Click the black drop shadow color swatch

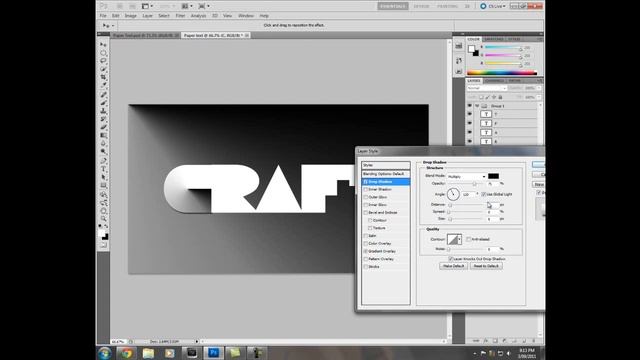point(493,176)
